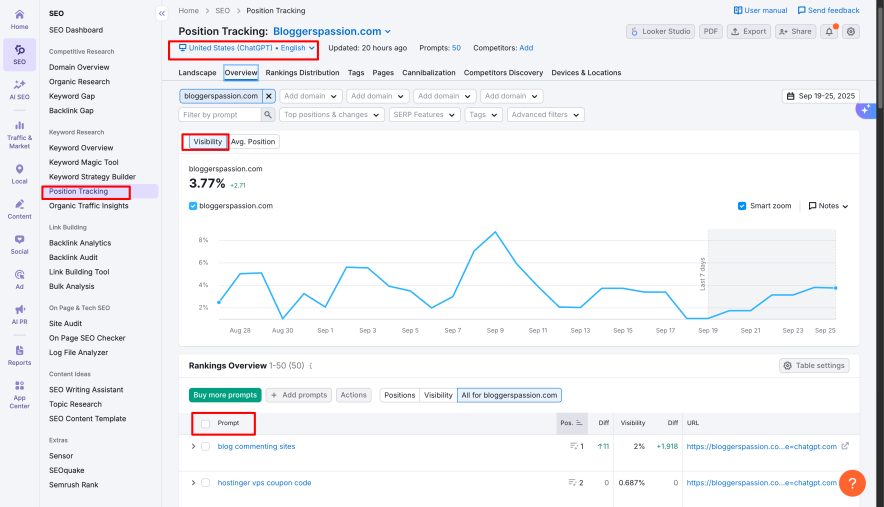
Task: Open Advanced filters dropdown
Action: pos(545,115)
